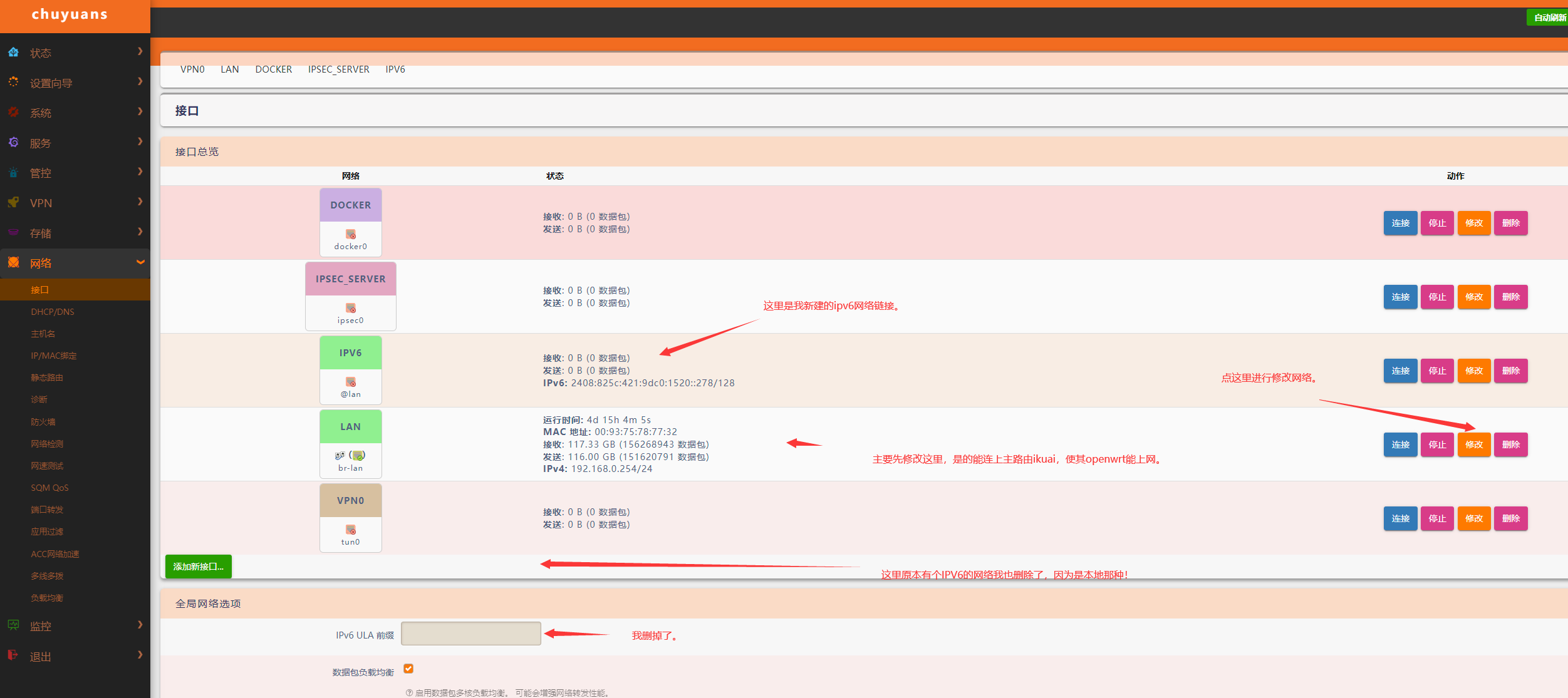Click 删除 for the IPV6 interface
This screenshot has width=1568, height=698.
click(x=1511, y=371)
